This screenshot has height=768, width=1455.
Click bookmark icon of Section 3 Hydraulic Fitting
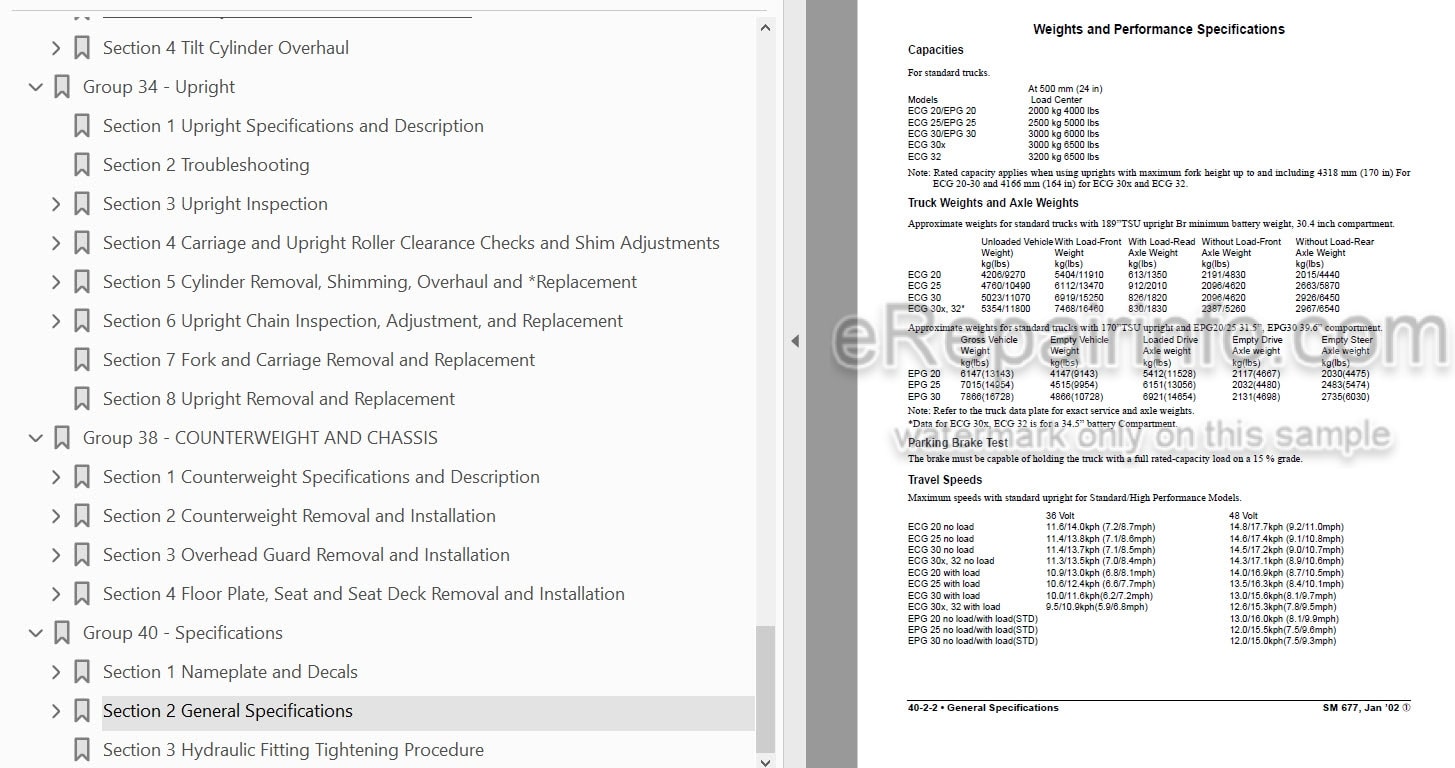click(x=82, y=750)
